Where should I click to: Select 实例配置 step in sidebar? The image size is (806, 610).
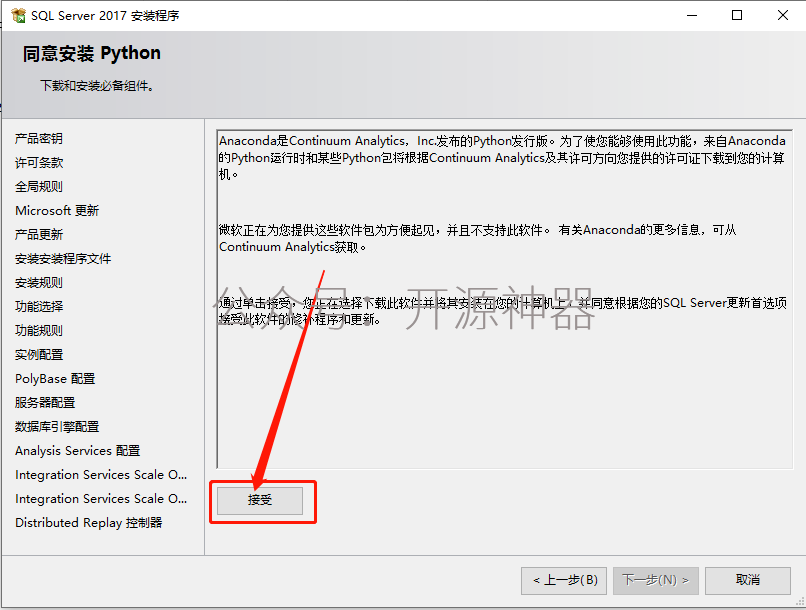click(39, 355)
